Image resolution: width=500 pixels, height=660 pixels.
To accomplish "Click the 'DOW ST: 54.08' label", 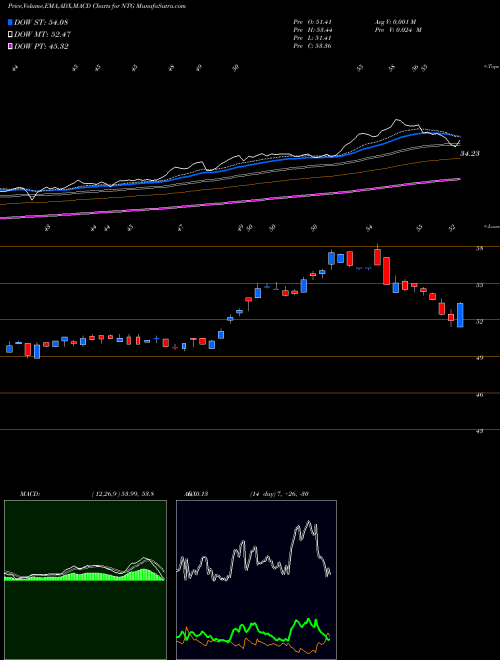I will point(41,22).
